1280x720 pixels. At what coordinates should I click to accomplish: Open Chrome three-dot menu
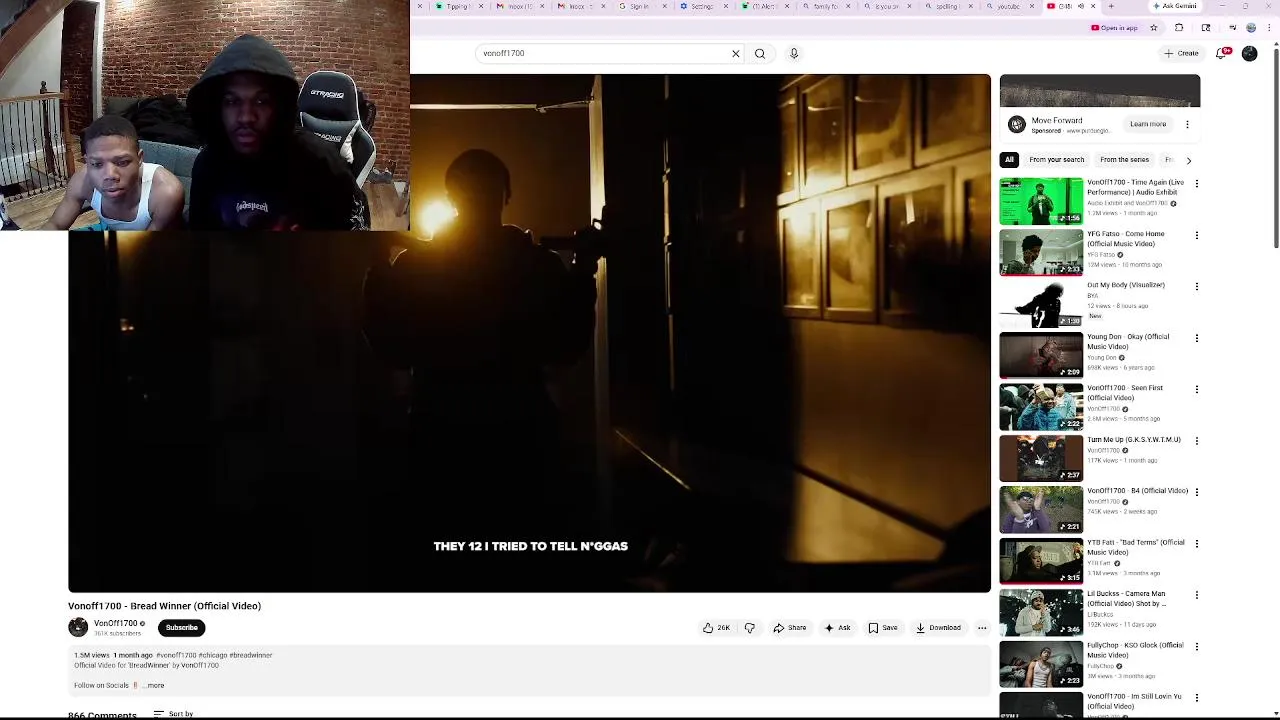(x=1269, y=28)
